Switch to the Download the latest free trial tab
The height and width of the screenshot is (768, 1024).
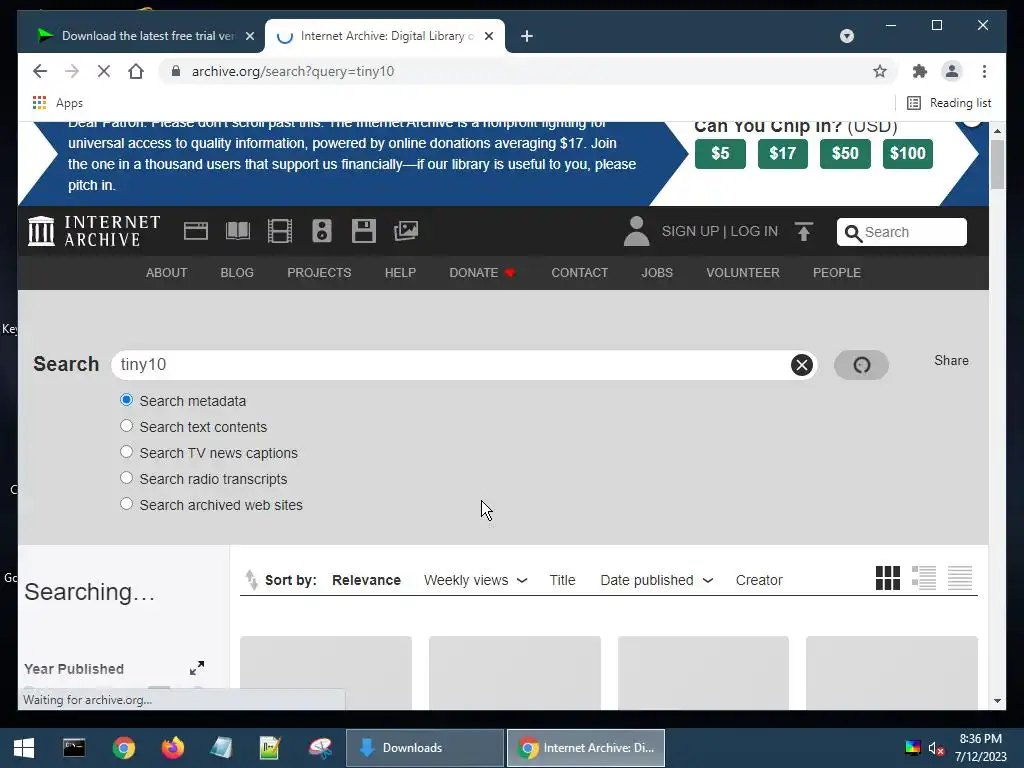[145, 36]
